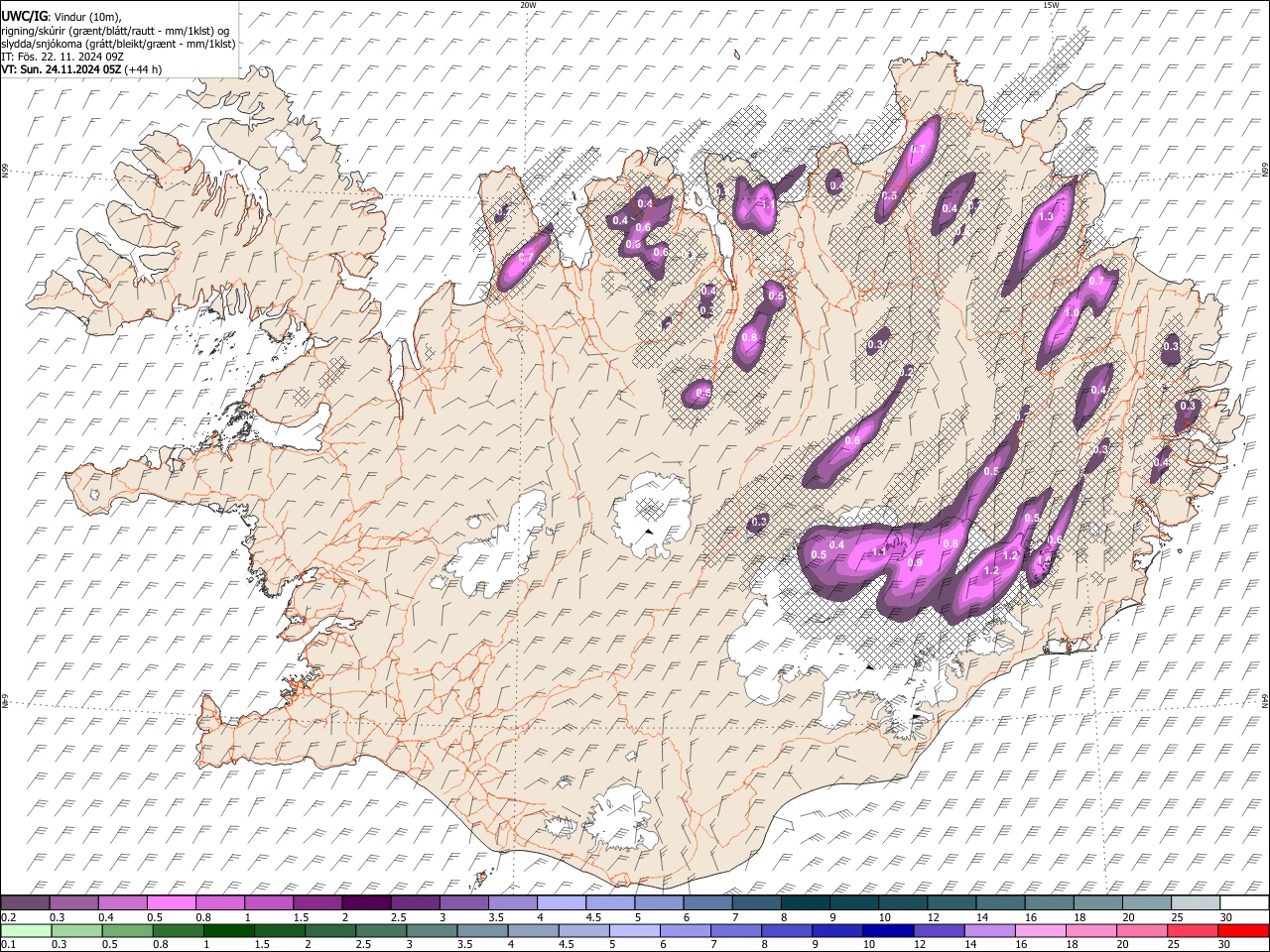Click the '1.0' snowfall value on the map
Viewport: 1270px width, 952px height.
click(1072, 312)
